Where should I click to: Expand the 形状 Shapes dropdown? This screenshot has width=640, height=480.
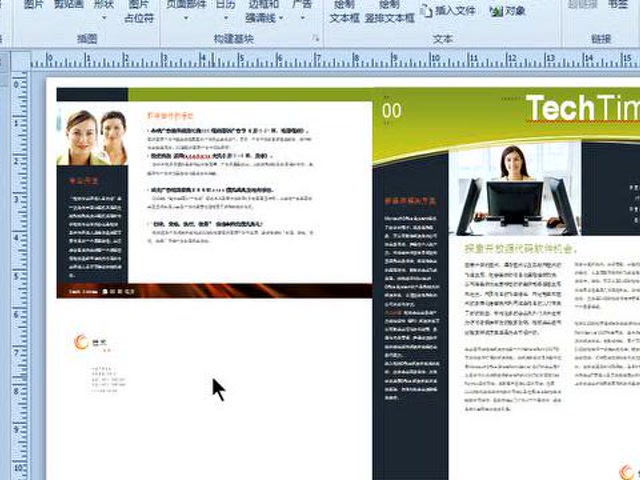(104, 10)
